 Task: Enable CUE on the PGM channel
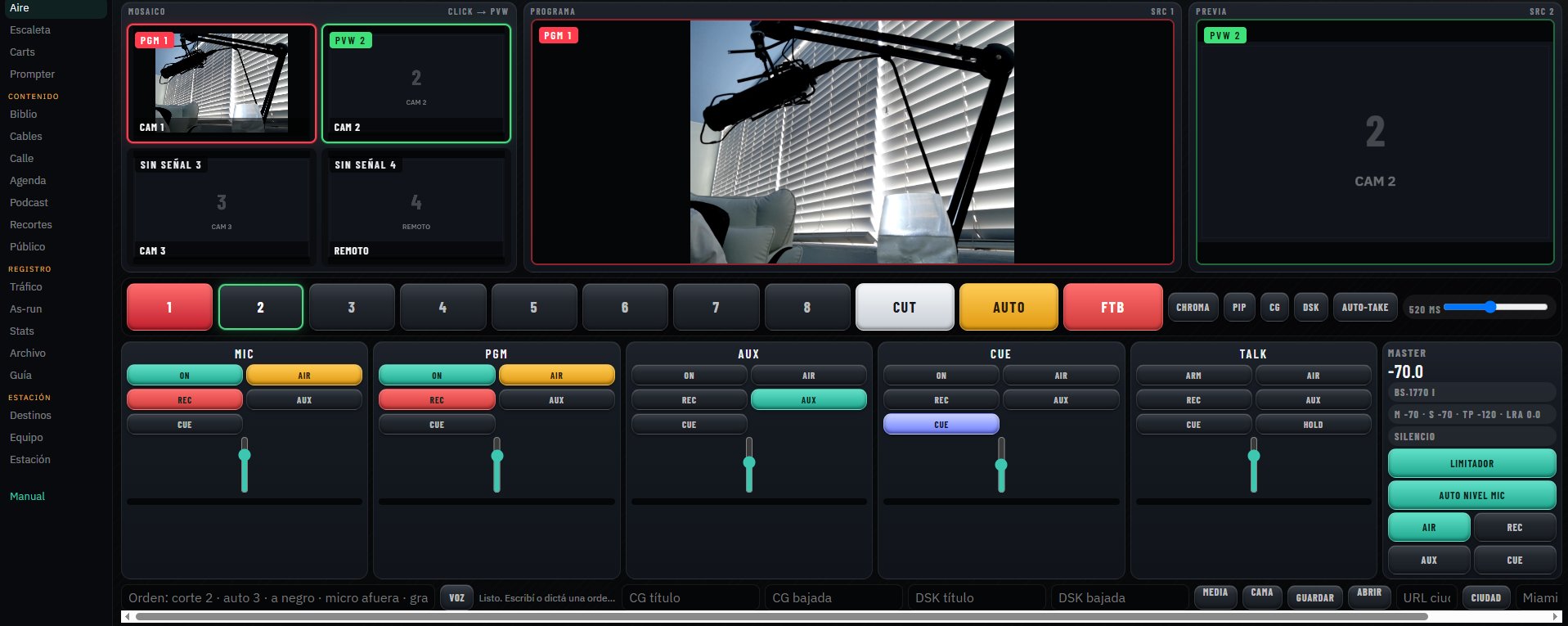point(437,424)
